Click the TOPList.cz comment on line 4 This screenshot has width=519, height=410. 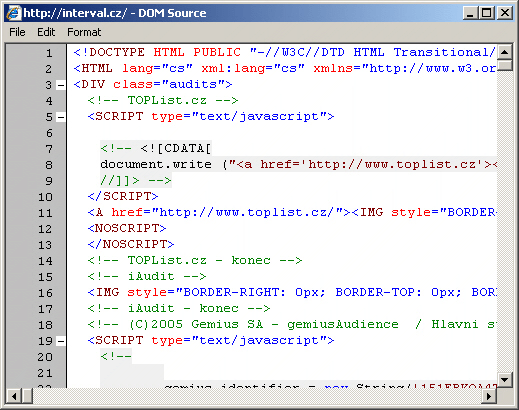click(x=163, y=100)
